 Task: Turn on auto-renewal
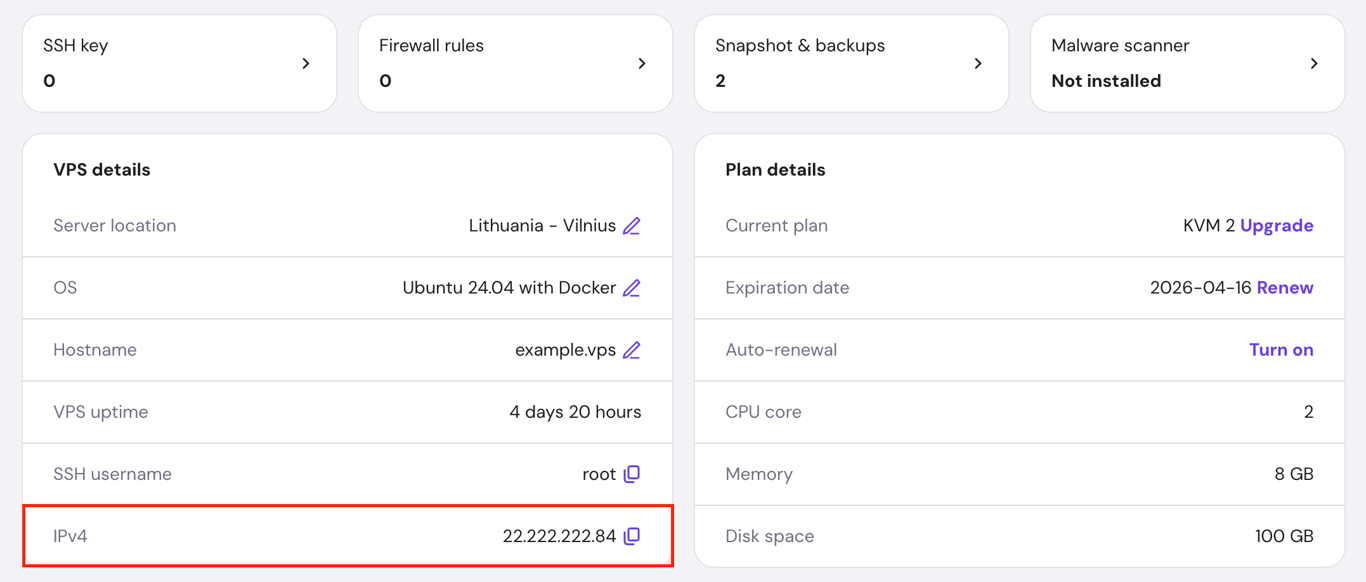[1281, 350]
